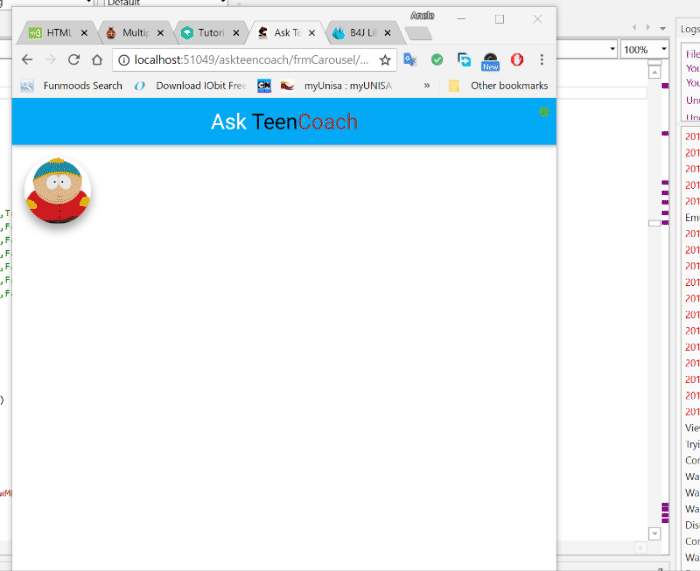Open the blue screen-share extension icon

464,59
